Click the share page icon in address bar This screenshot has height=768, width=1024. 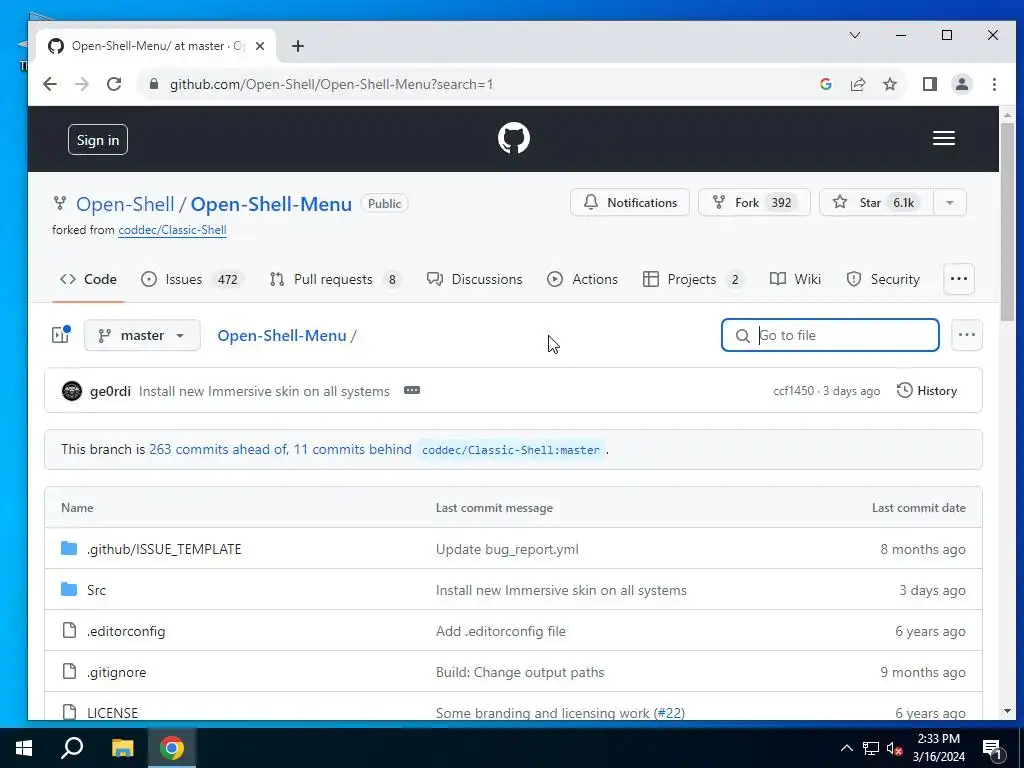857,84
